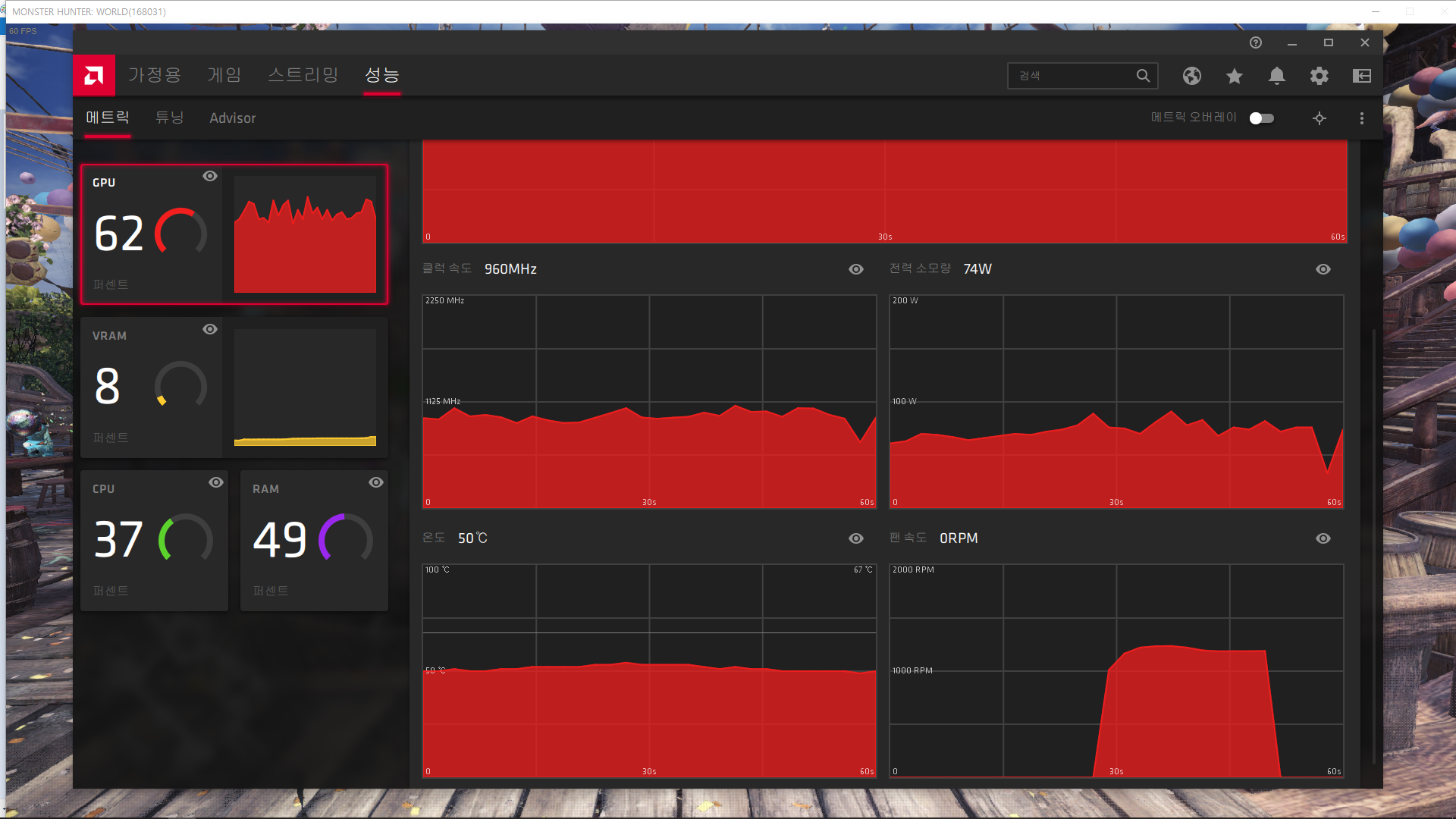Open favorites star icon
The height and width of the screenshot is (819, 1456).
(x=1235, y=76)
